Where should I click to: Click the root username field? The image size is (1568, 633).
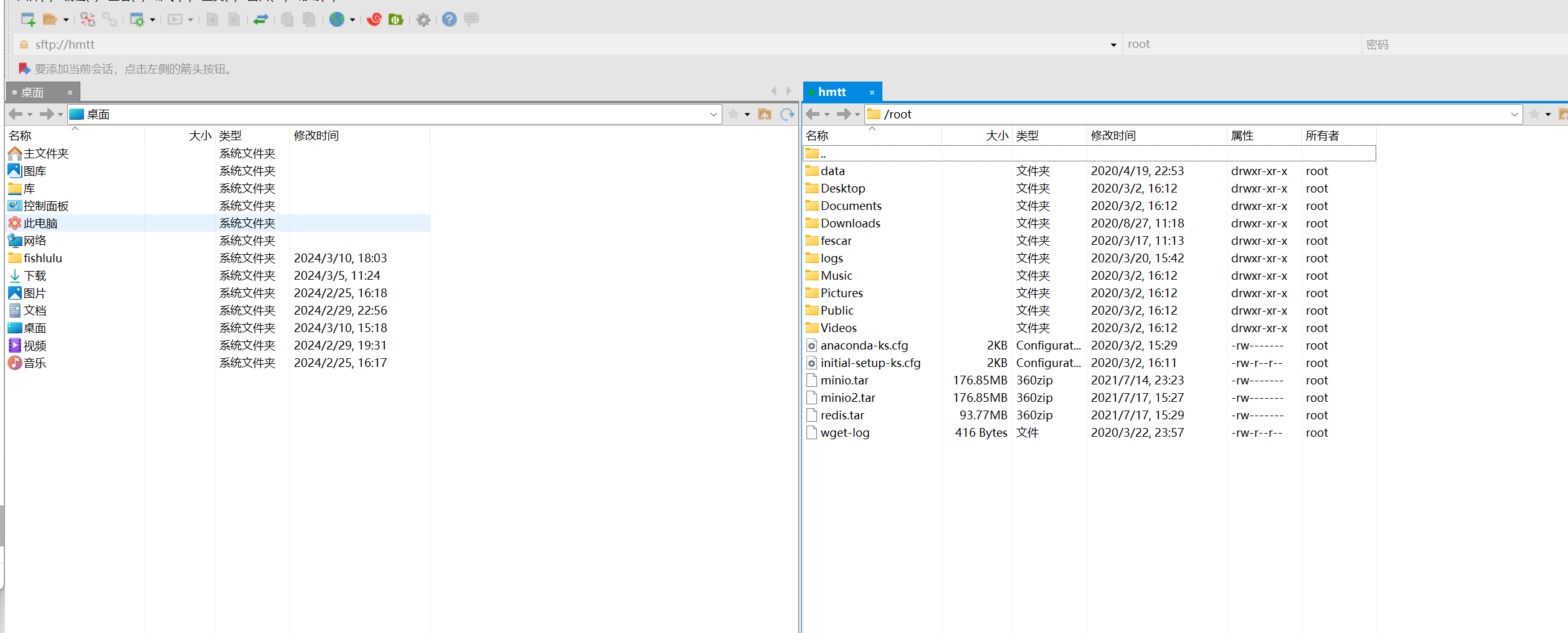[x=1242, y=44]
